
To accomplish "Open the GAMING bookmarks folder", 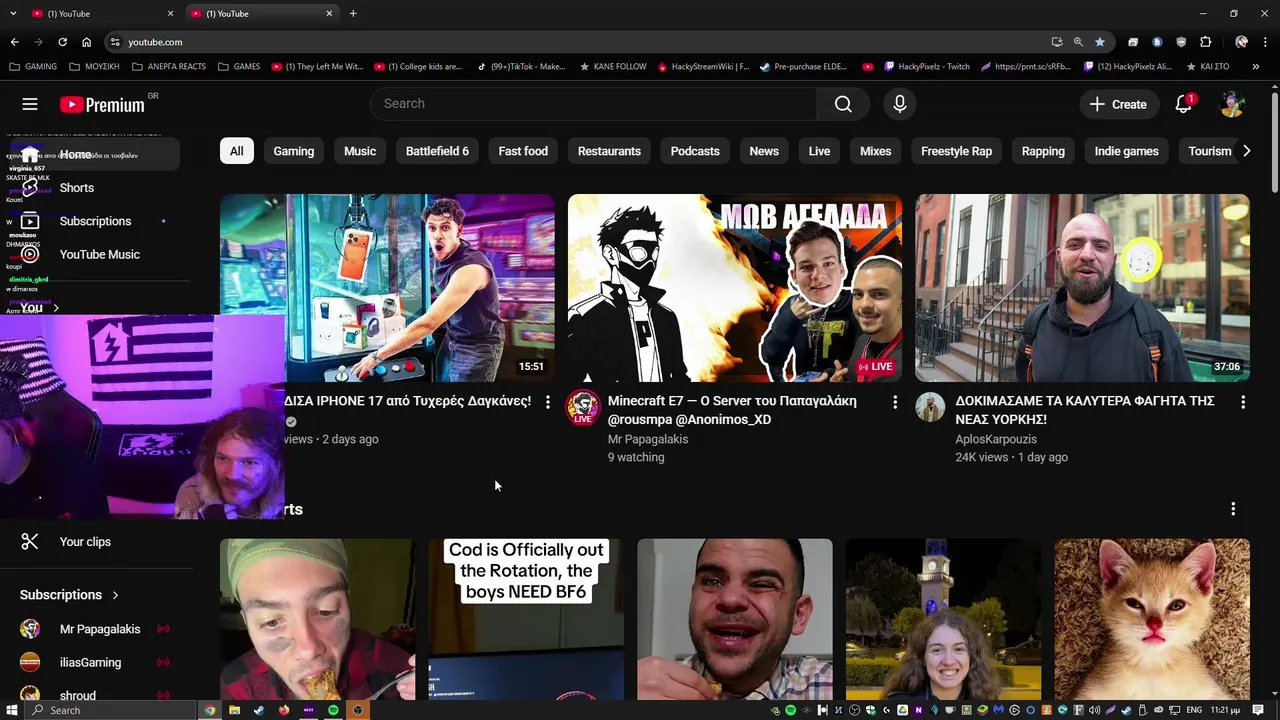I will click(33, 67).
